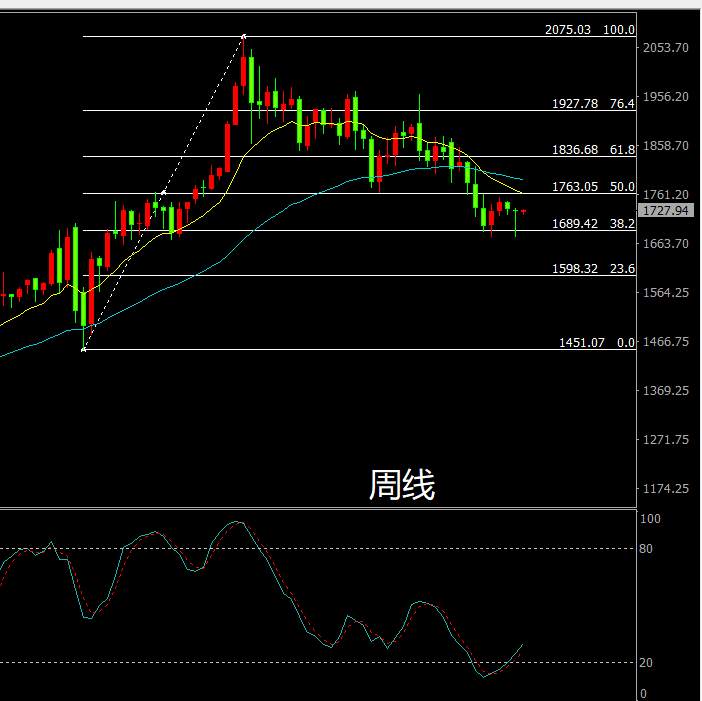Select the 1763.05 Fibonacci 50.0 label
The width and height of the screenshot is (702, 701).
point(593,187)
